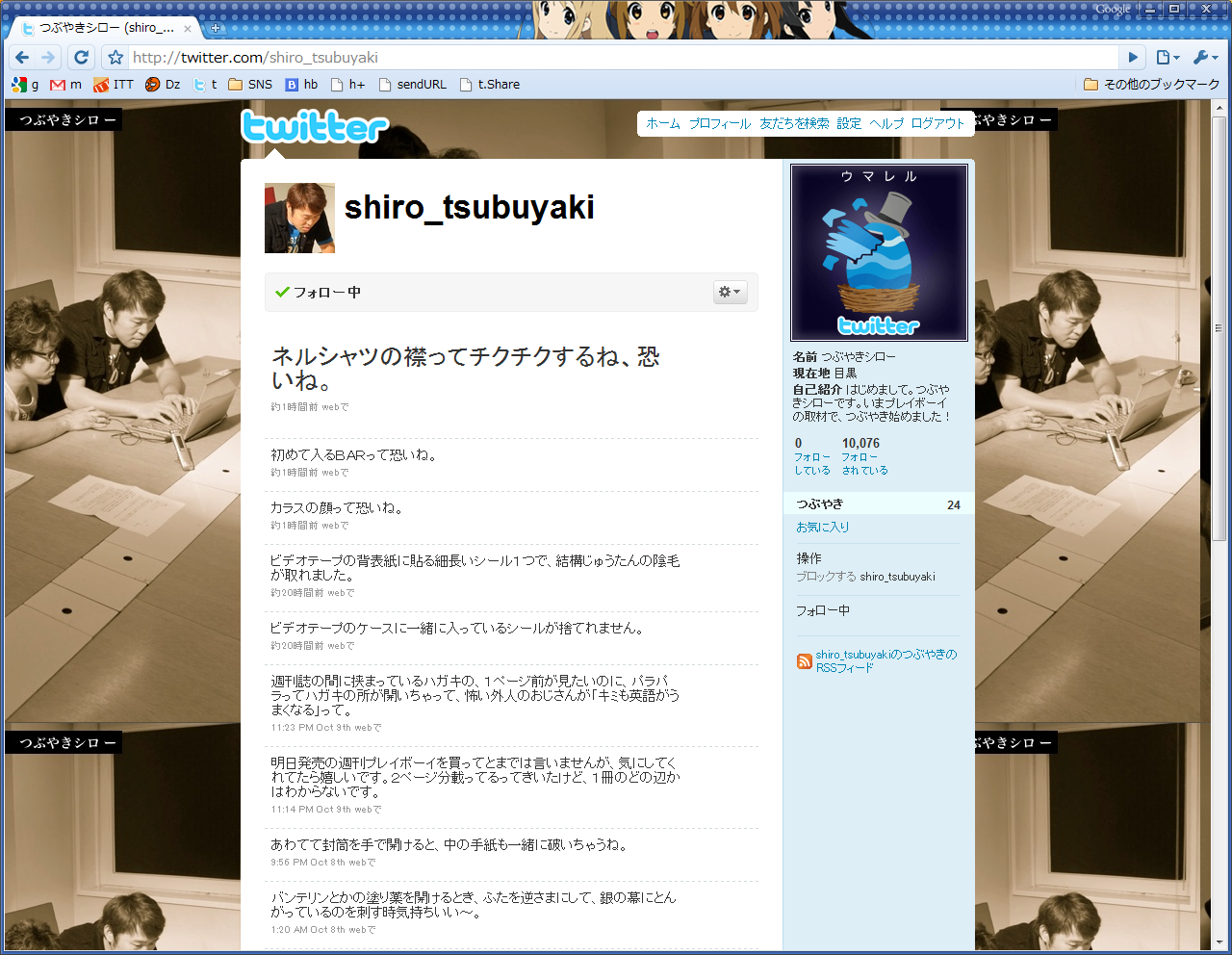The image size is (1232, 955).
Task: Open the Gmail bookmark labeled m
Action: (66, 85)
